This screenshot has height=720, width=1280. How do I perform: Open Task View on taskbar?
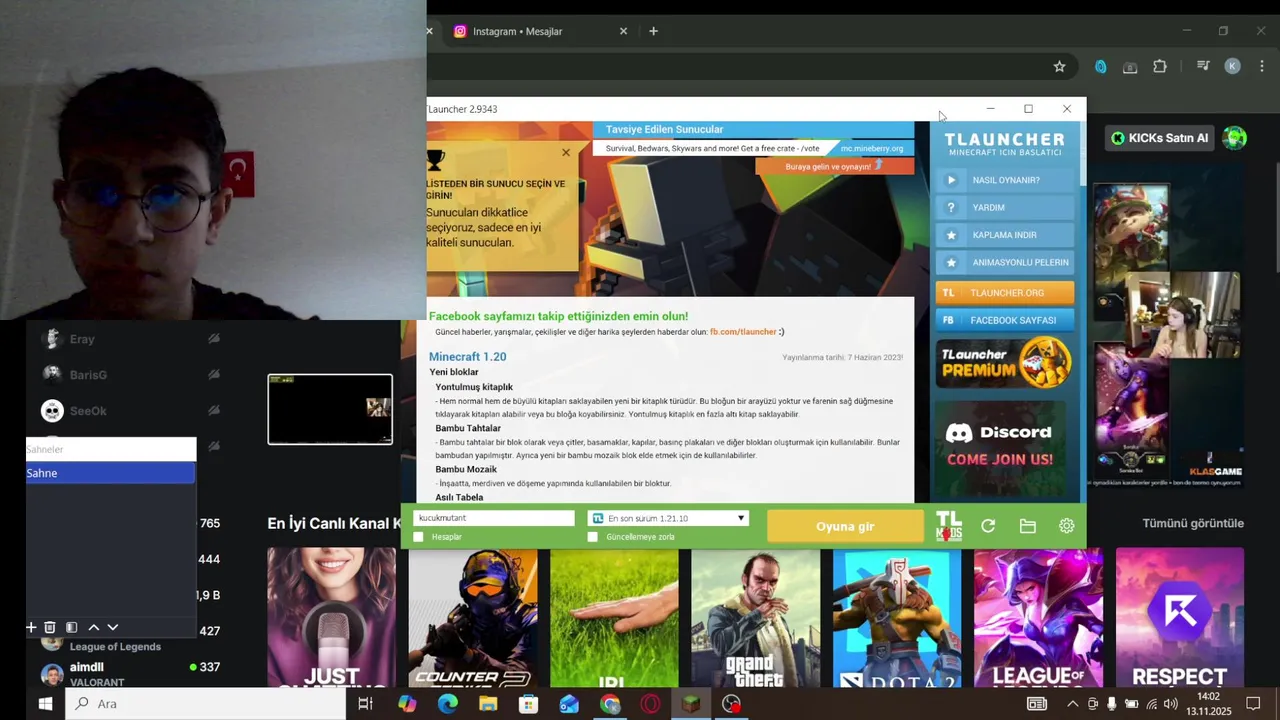point(365,704)
